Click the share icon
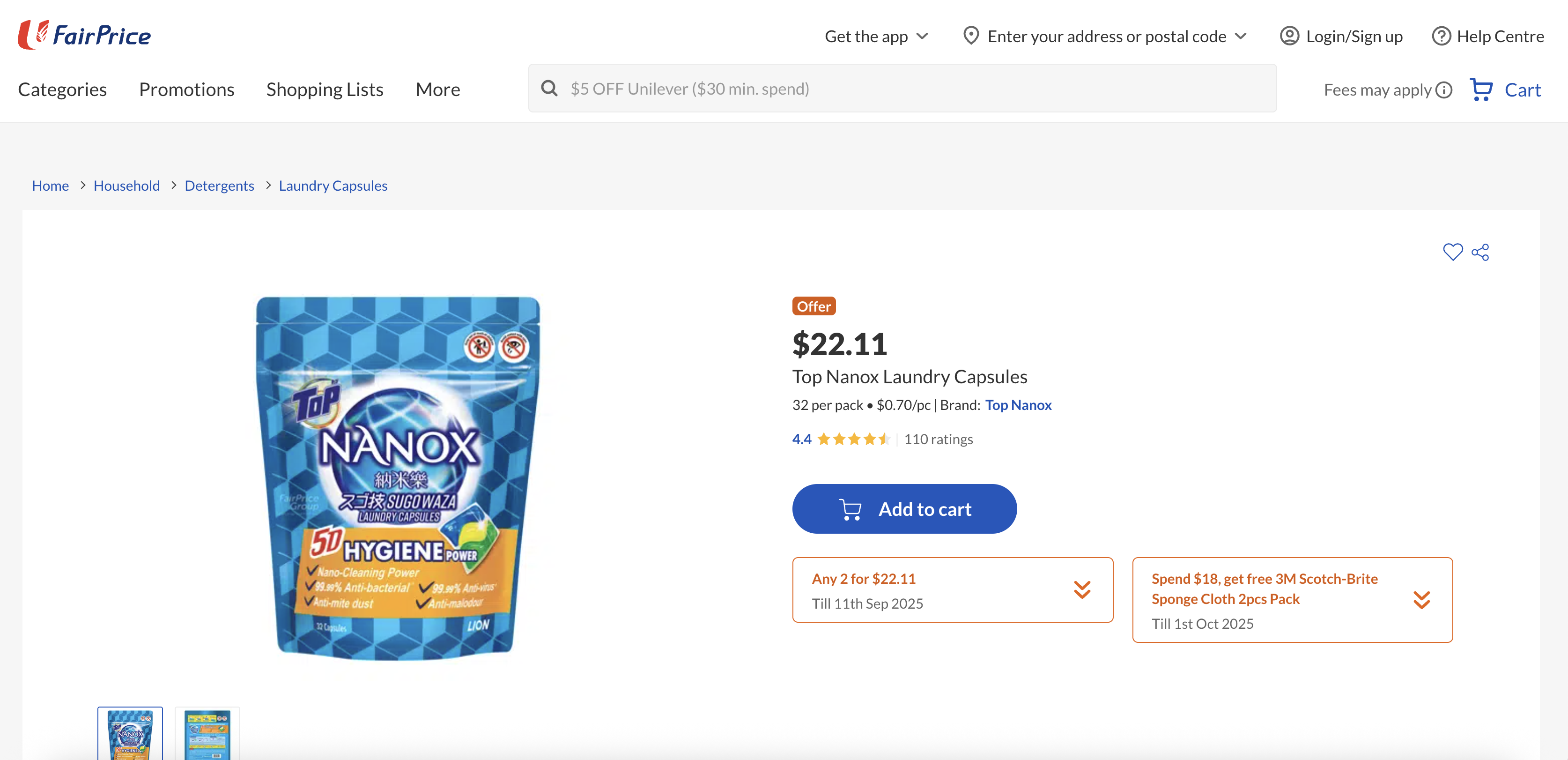1568x760 pixels. 1480,252
